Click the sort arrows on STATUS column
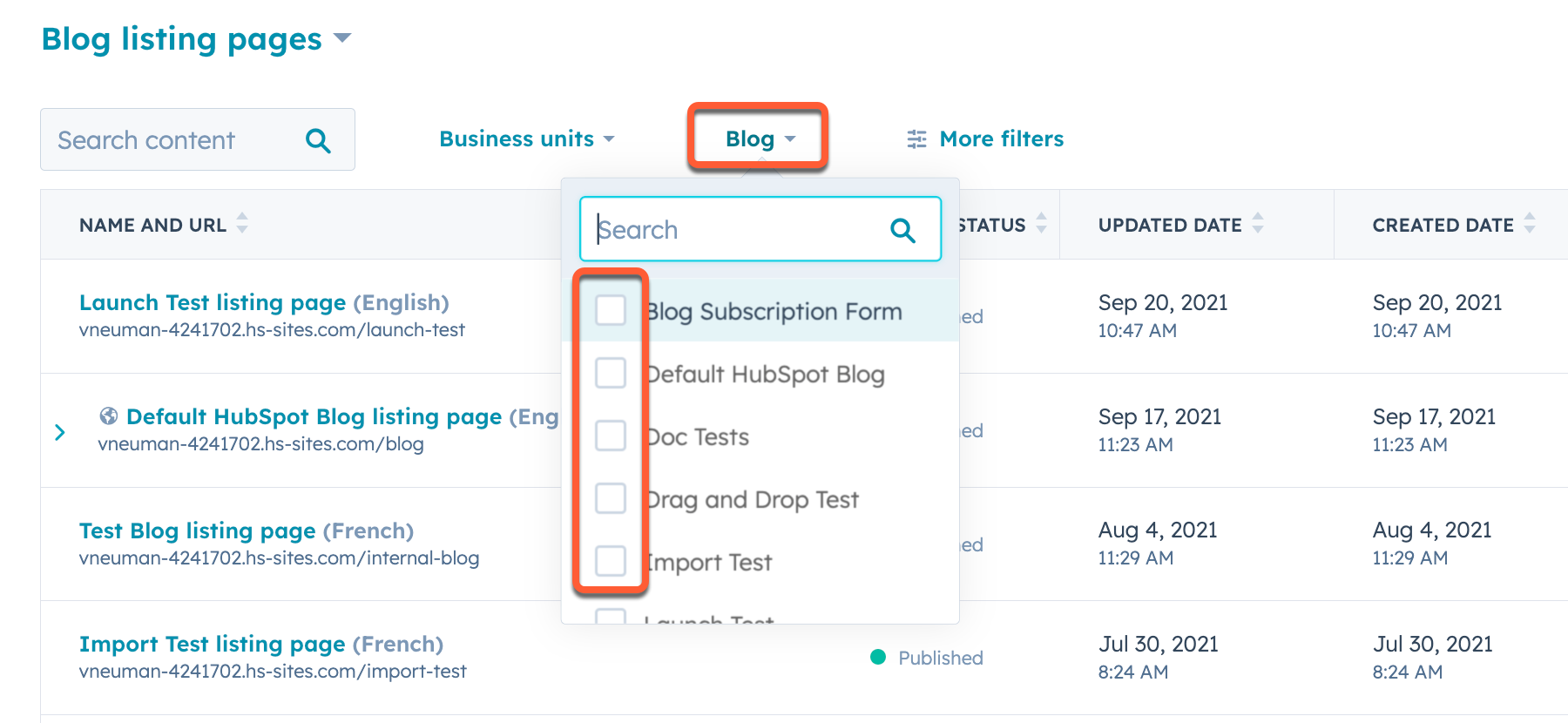 [1042, 224]
